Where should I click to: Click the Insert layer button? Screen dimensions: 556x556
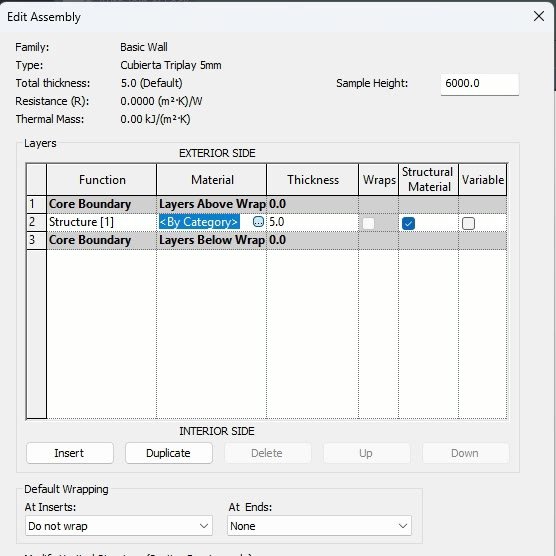70,453
